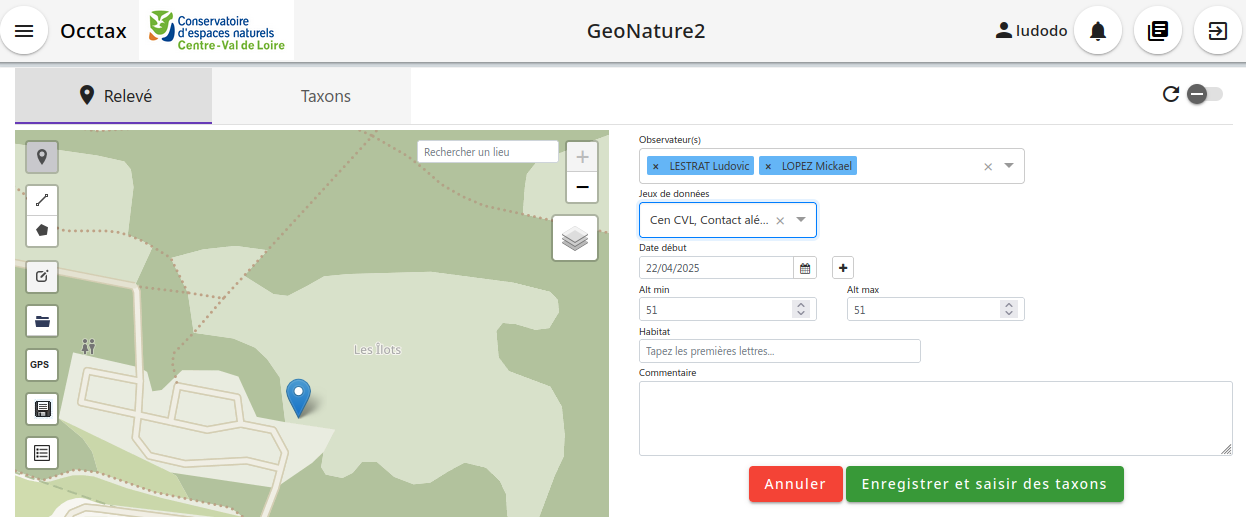This screenshot has width=1246, height=517.
Task: Click the Habitat search field
Action: 779,351
